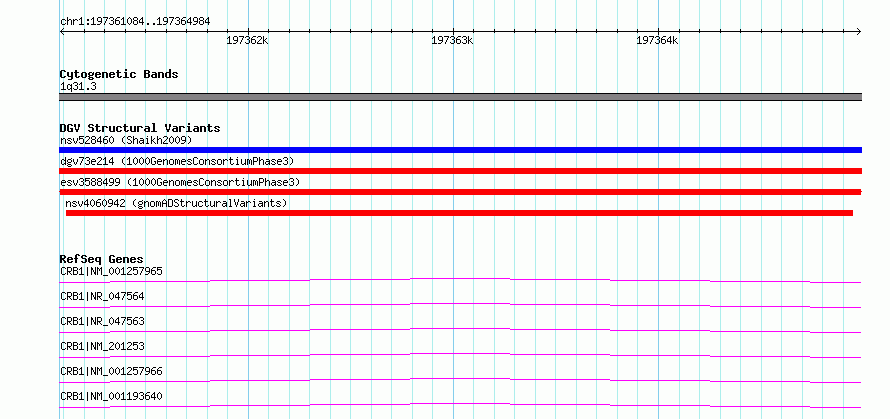Open transcript CRB1|NM_001257965 label
The image size is (890, 419).
(111, 271)
